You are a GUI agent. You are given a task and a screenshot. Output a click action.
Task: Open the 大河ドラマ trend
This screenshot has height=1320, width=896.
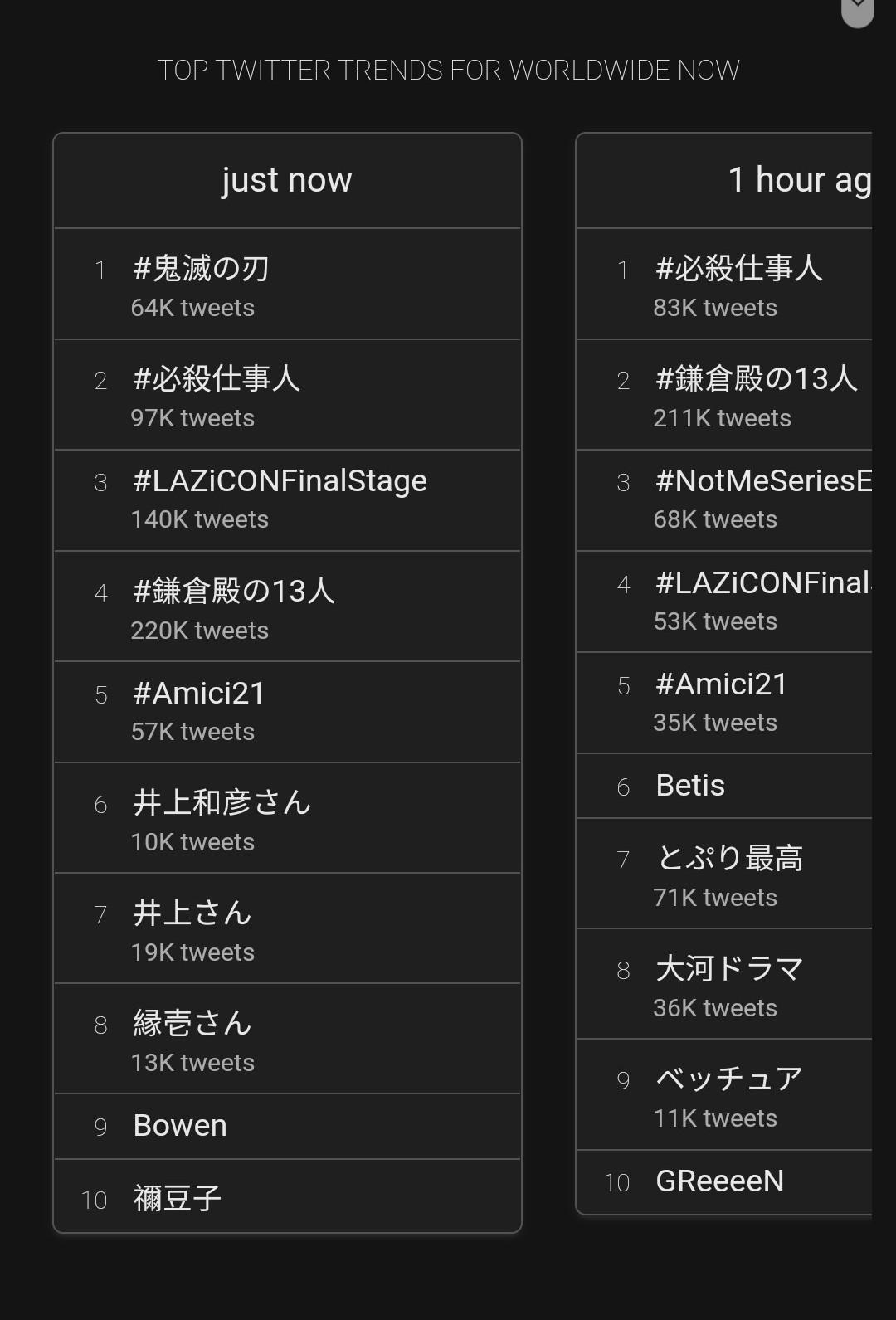point(729,969)
